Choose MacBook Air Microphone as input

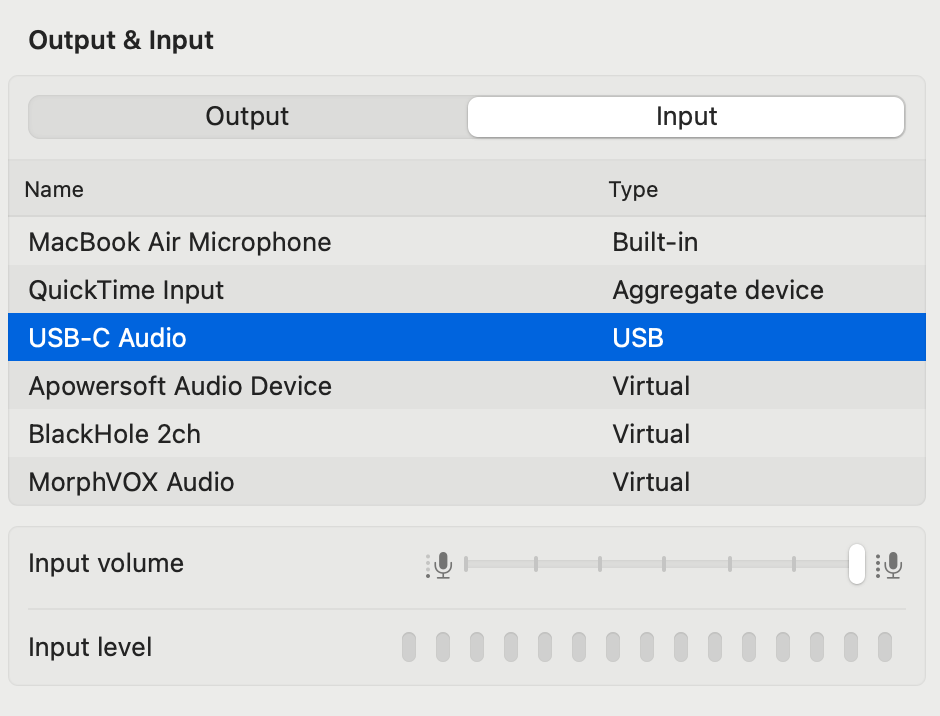(x=180, y=242)
